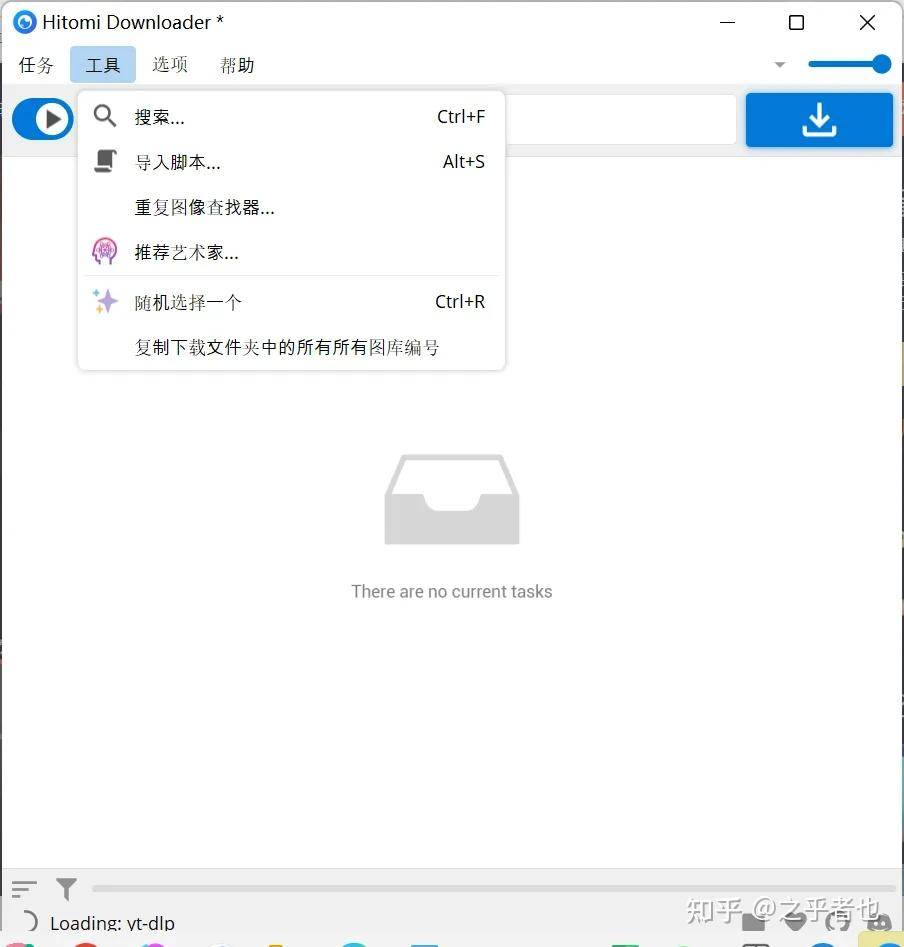
Task: Choose 复制下载文件夹中的所有所有图库编号 entry
Action: tap(291, 347)
